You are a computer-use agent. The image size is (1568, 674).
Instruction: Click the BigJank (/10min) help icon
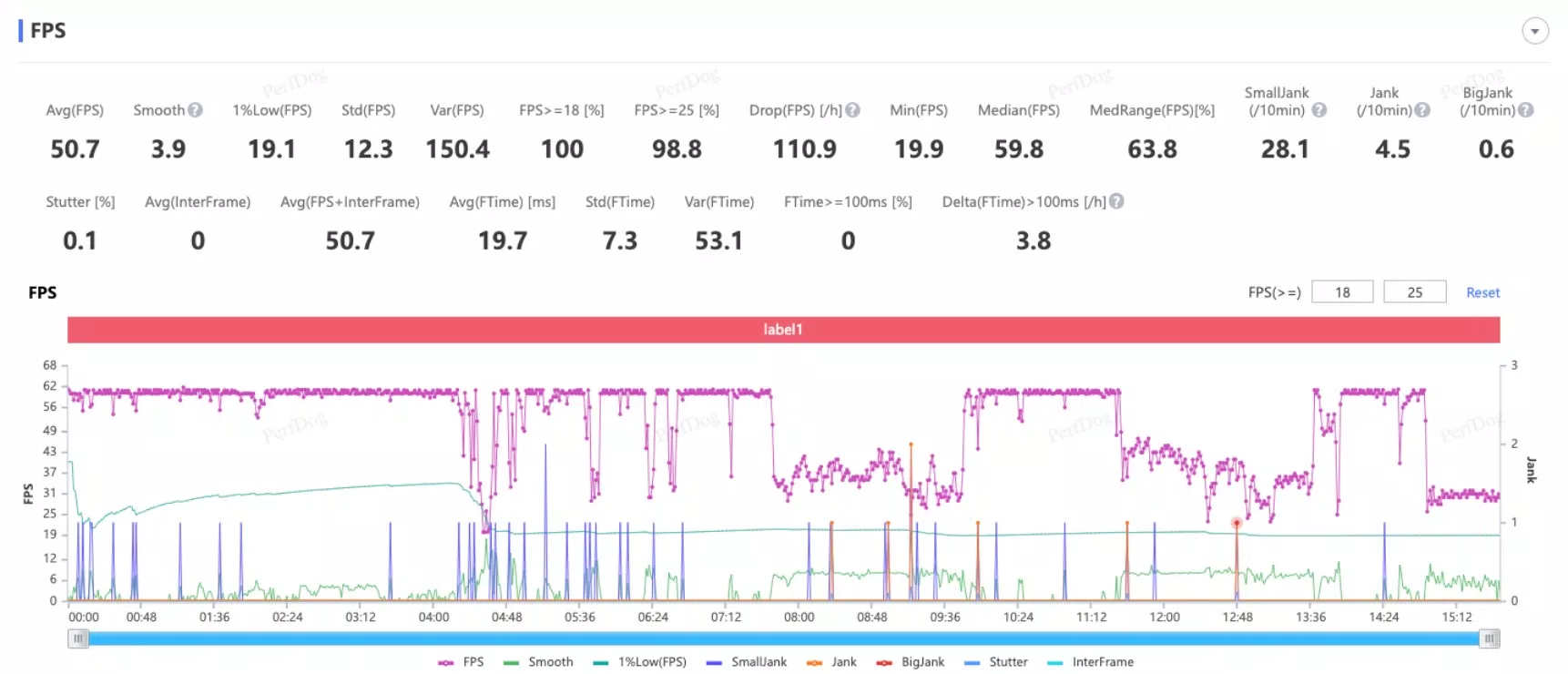1526,110
